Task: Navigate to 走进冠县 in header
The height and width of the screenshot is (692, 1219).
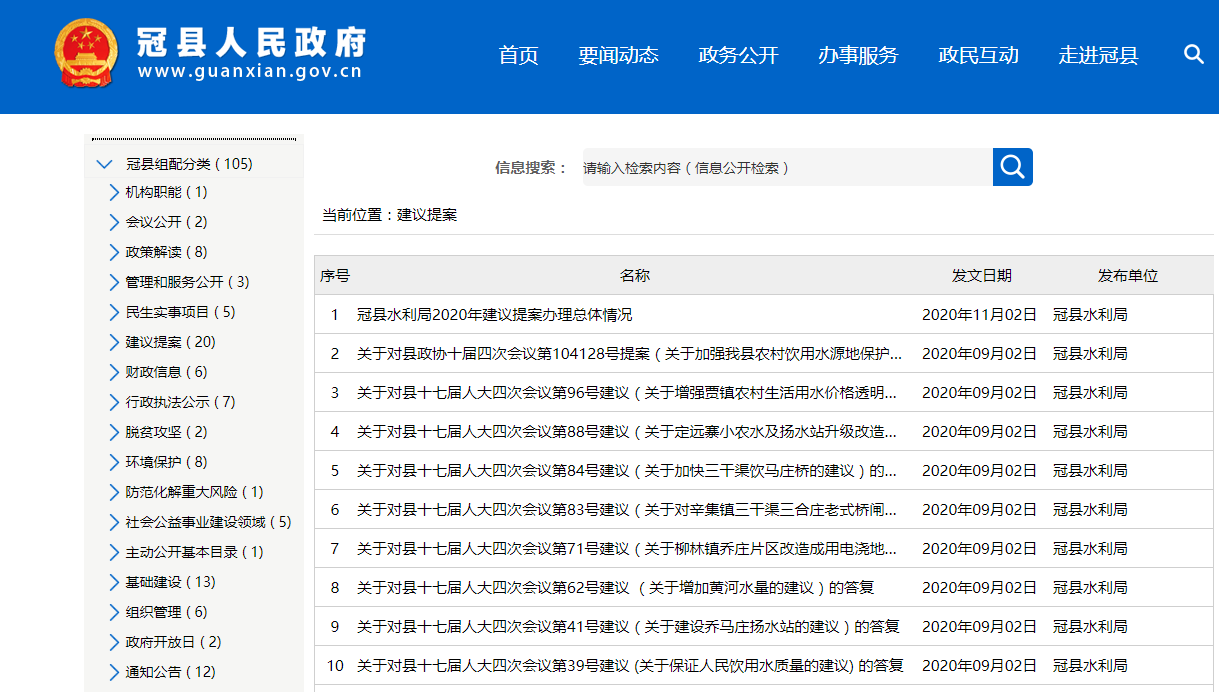Action: coord(1098,56)
